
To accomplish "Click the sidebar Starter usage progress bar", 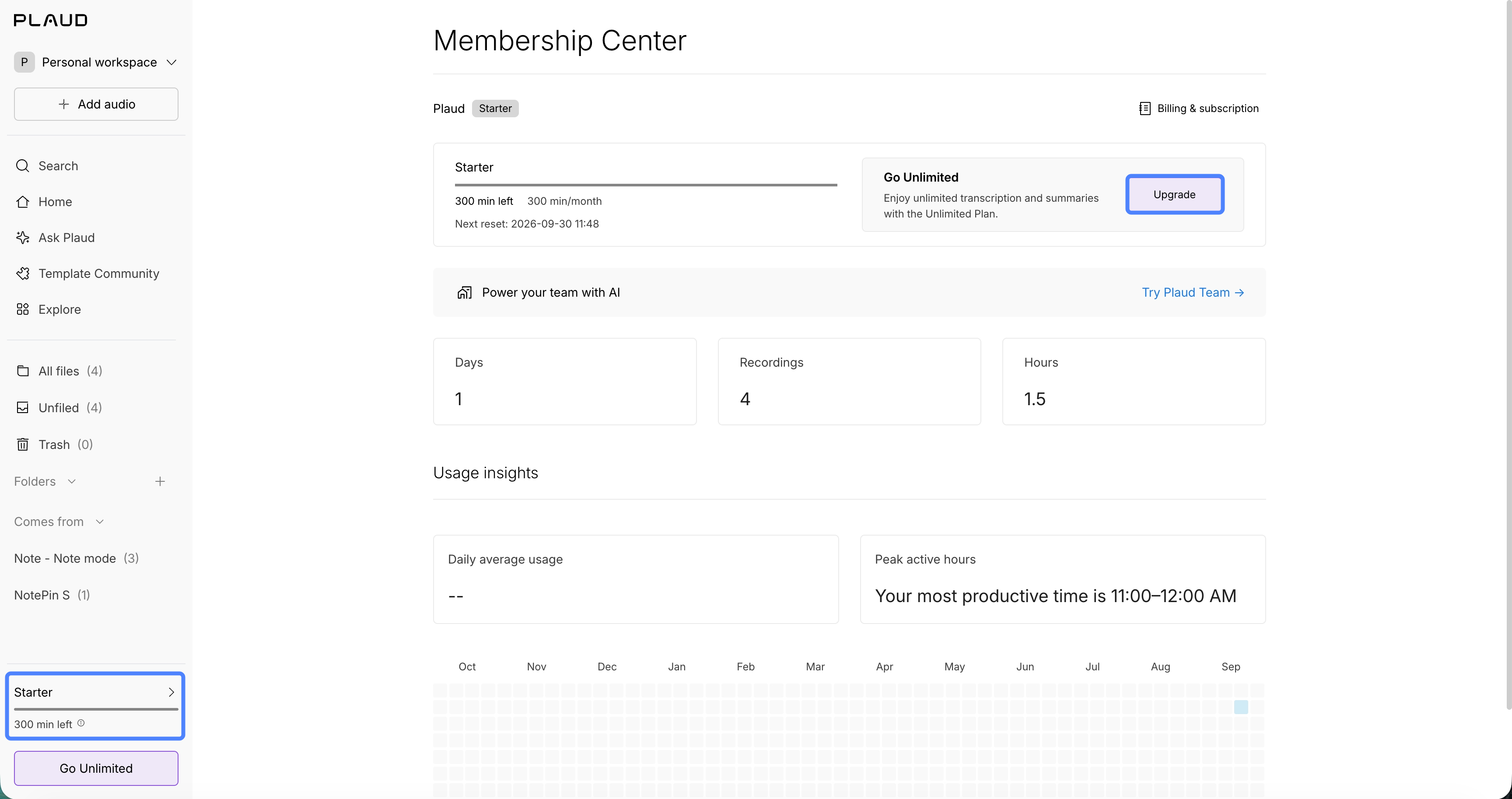I will (96, 709).
